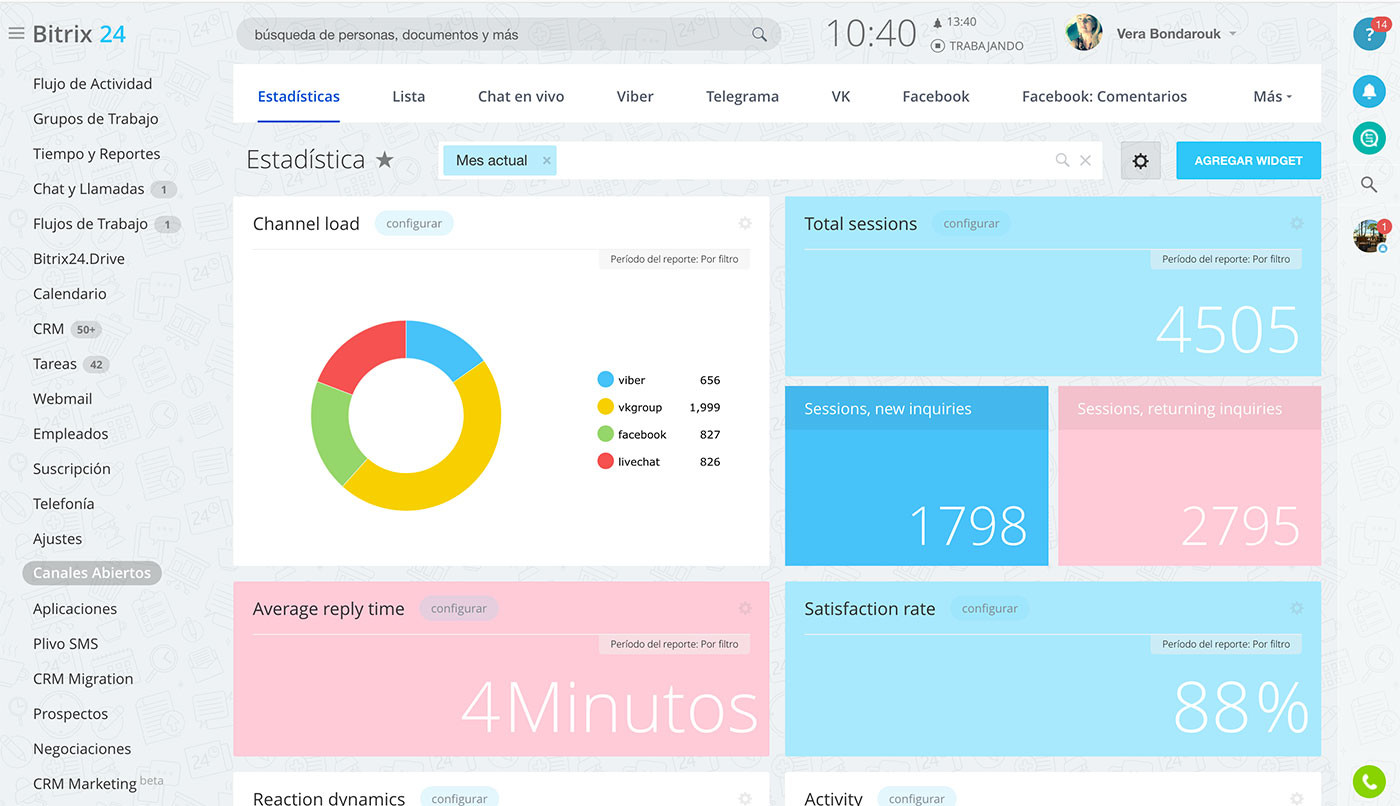Open Channel load widget gear settings
Image resolution: width=1400 pixels, height=806 pixels.
(x=744, y=224)
